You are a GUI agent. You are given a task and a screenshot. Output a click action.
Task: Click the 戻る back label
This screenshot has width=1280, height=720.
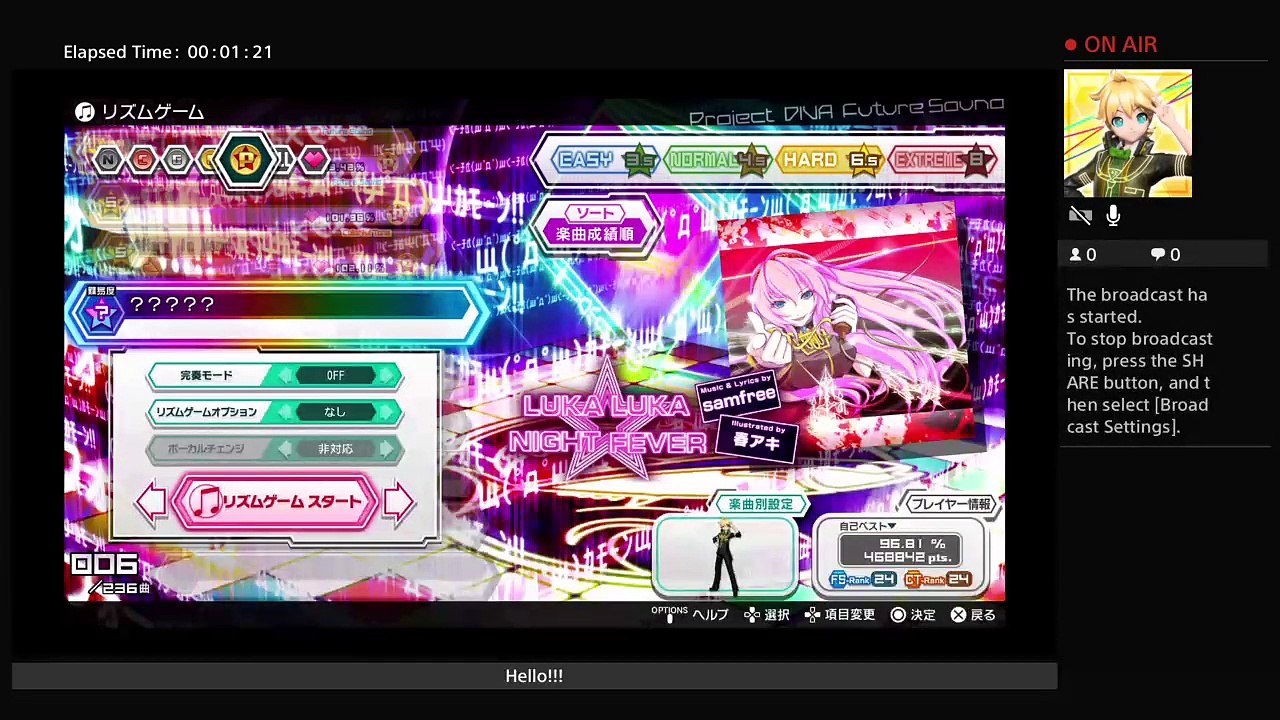(x=983, y=615)
